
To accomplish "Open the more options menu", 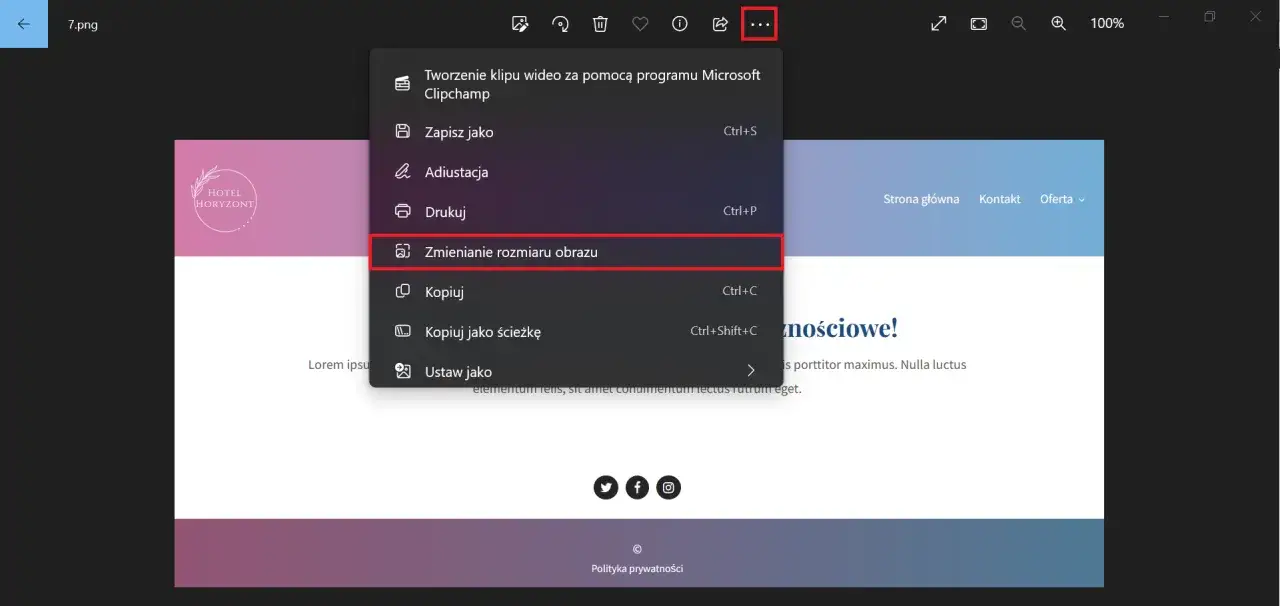I will click(758, 23).
